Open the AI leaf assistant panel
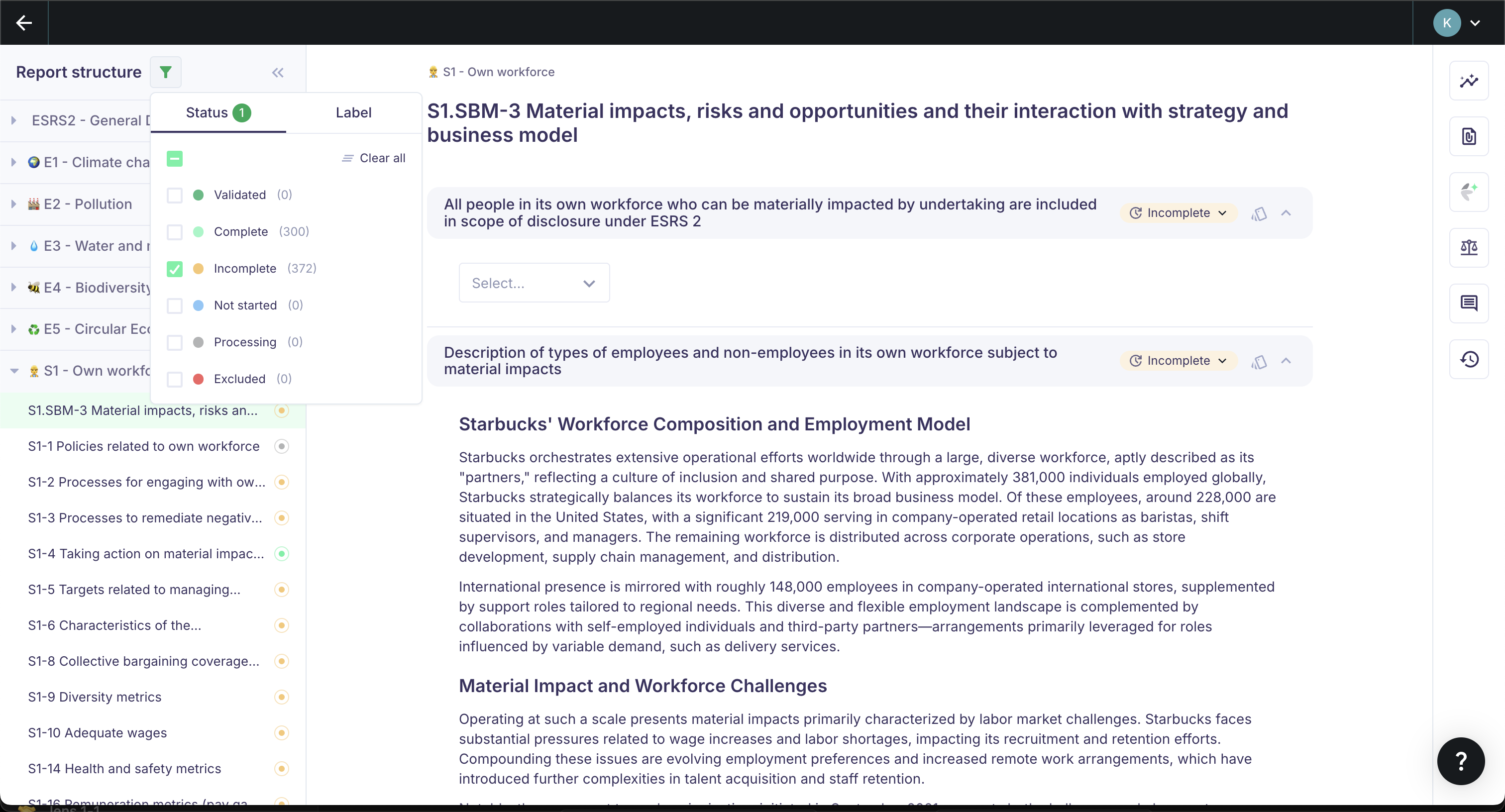Screen dimensions: 1505x812 click(x=1468, y=192)
